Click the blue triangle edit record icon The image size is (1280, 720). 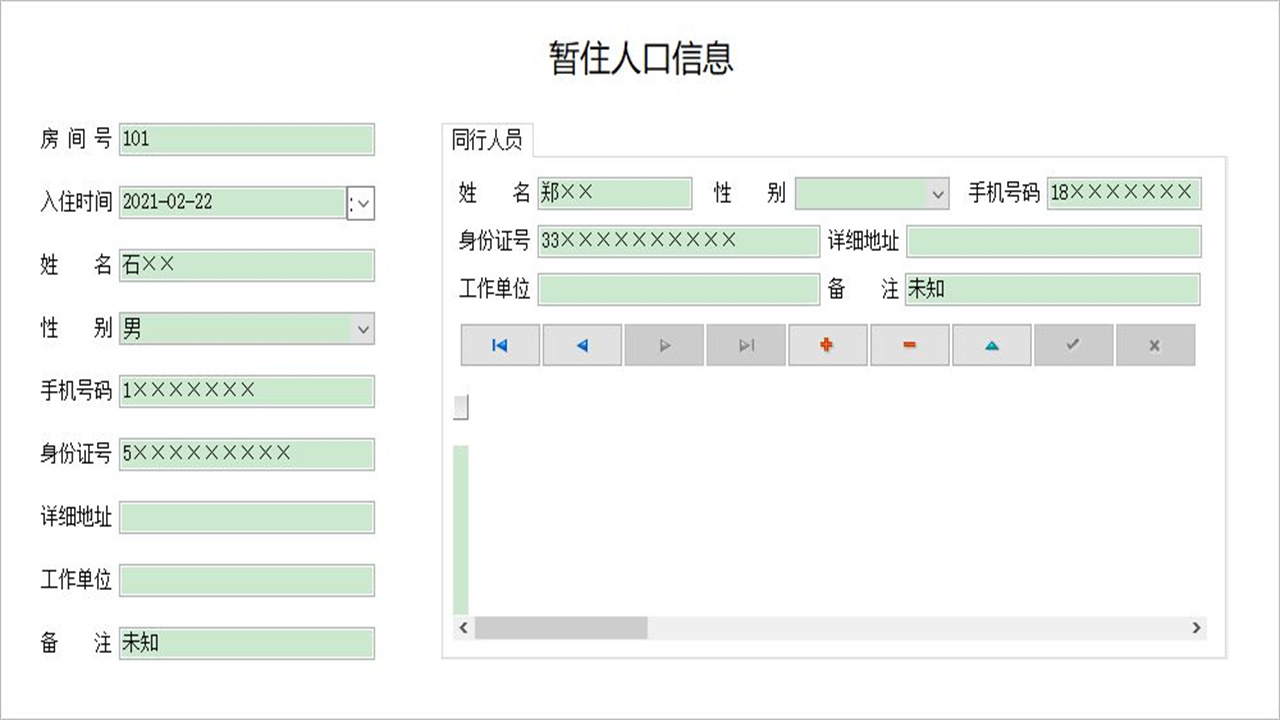[991, 345]
